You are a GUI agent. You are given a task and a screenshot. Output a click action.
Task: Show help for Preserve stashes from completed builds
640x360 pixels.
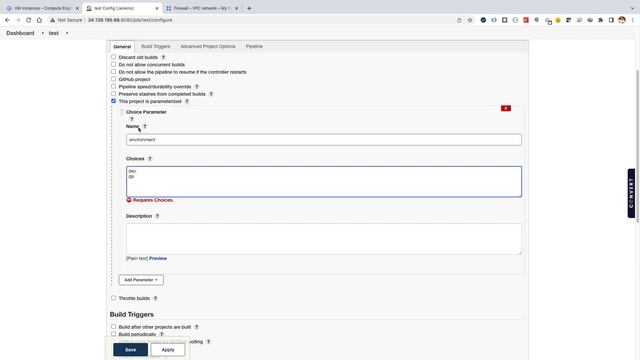(211, 94)
